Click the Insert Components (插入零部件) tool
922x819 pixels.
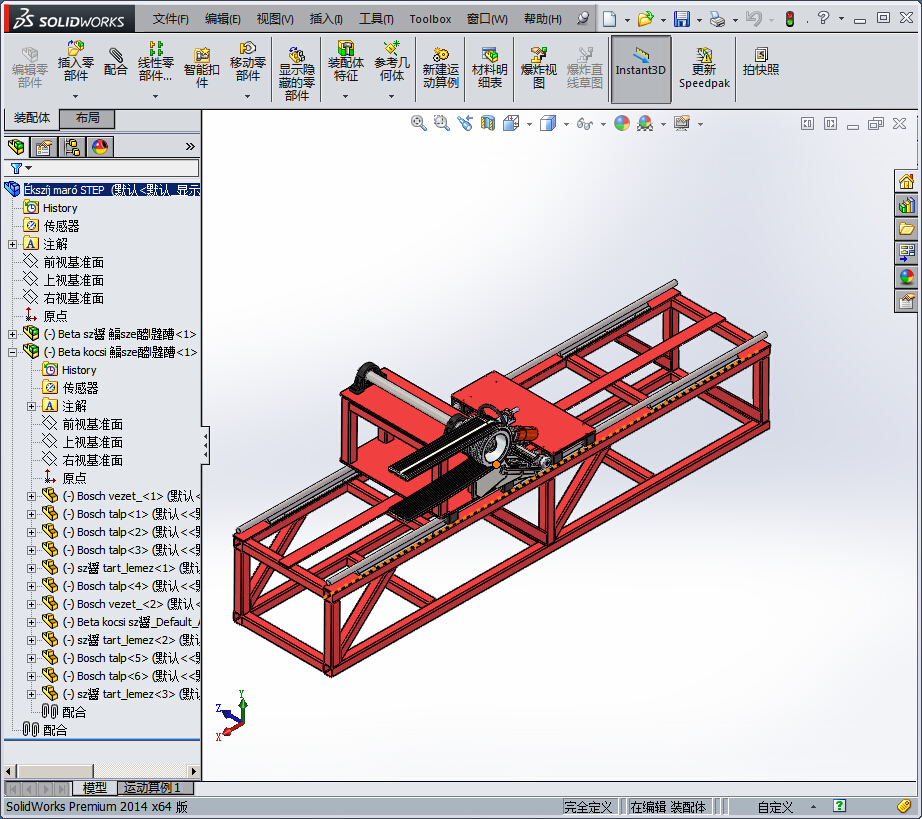(75, 62)
